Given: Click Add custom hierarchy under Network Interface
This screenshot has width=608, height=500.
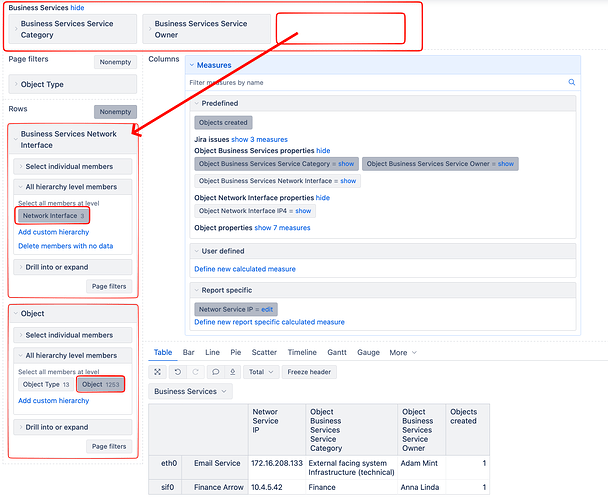Looking at the screenshot, I should [x=54, y=232].
